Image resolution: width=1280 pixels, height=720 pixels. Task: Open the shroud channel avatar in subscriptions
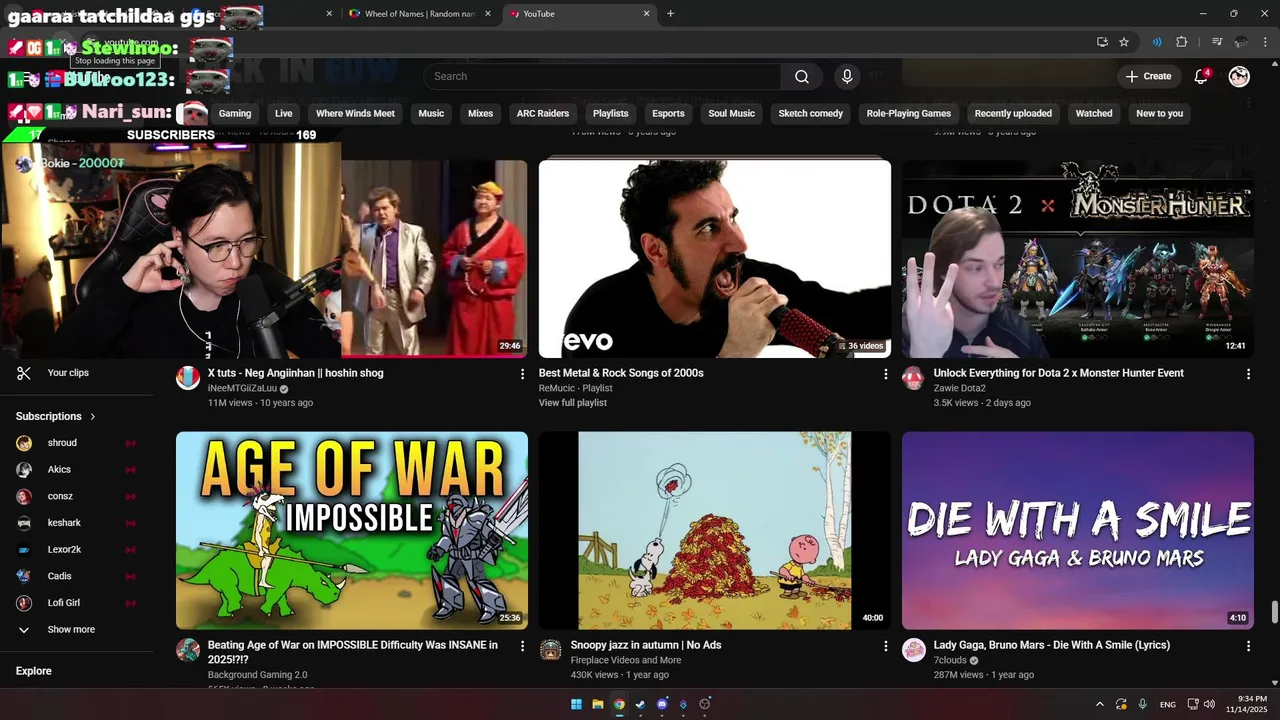[x=24, y=443]
